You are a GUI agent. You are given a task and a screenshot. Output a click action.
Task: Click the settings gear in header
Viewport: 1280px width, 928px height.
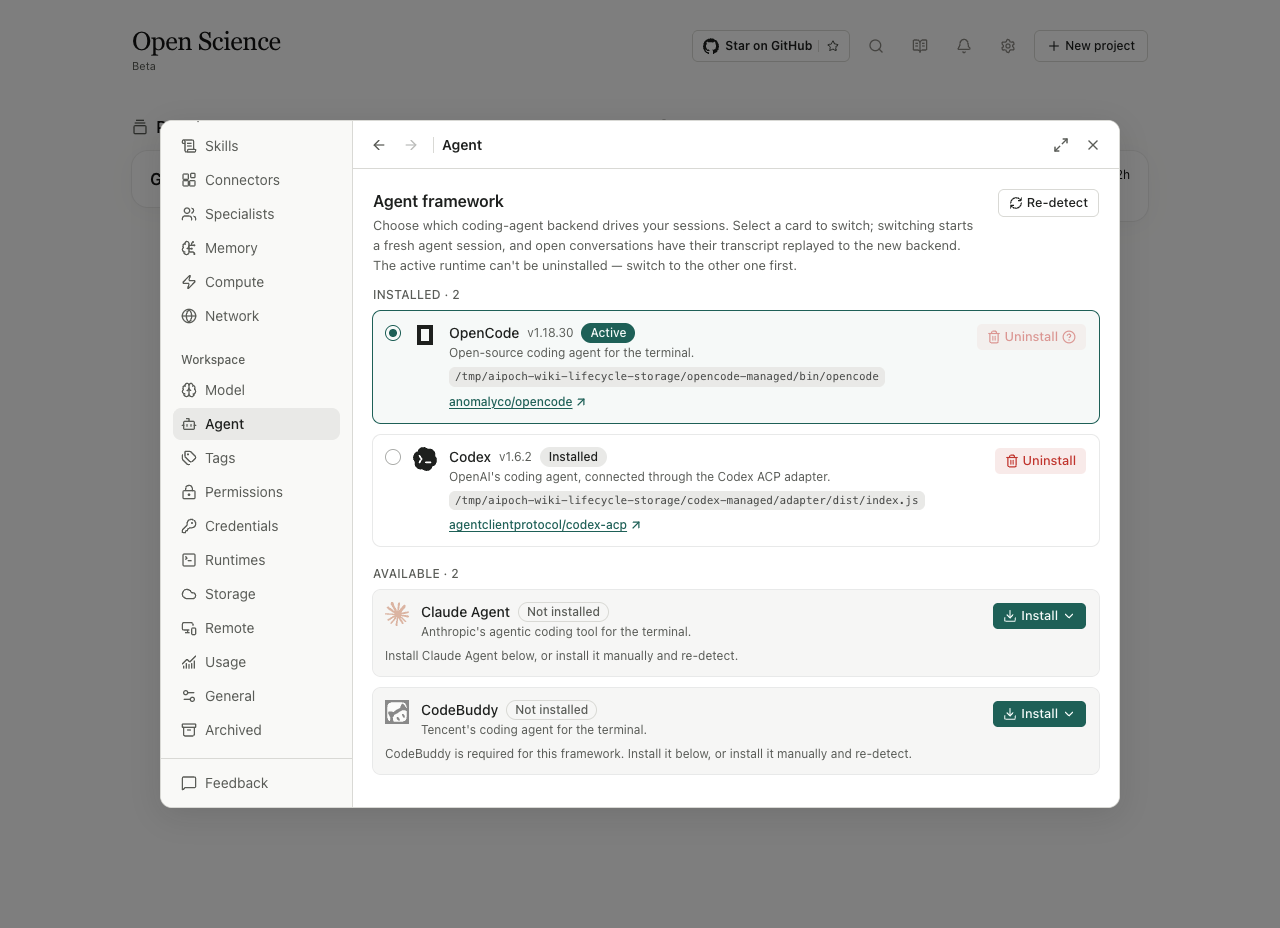(x=1008, y=46)
